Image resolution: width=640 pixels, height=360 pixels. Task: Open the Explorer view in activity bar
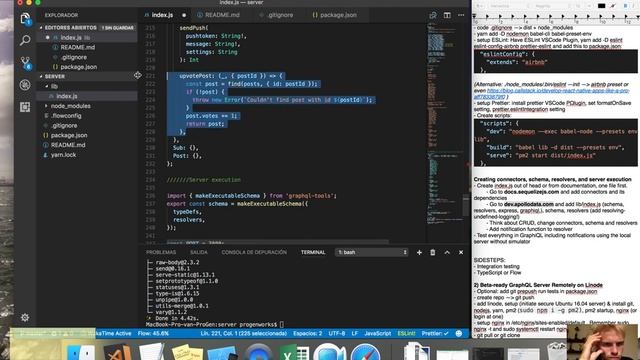[25, 19]
